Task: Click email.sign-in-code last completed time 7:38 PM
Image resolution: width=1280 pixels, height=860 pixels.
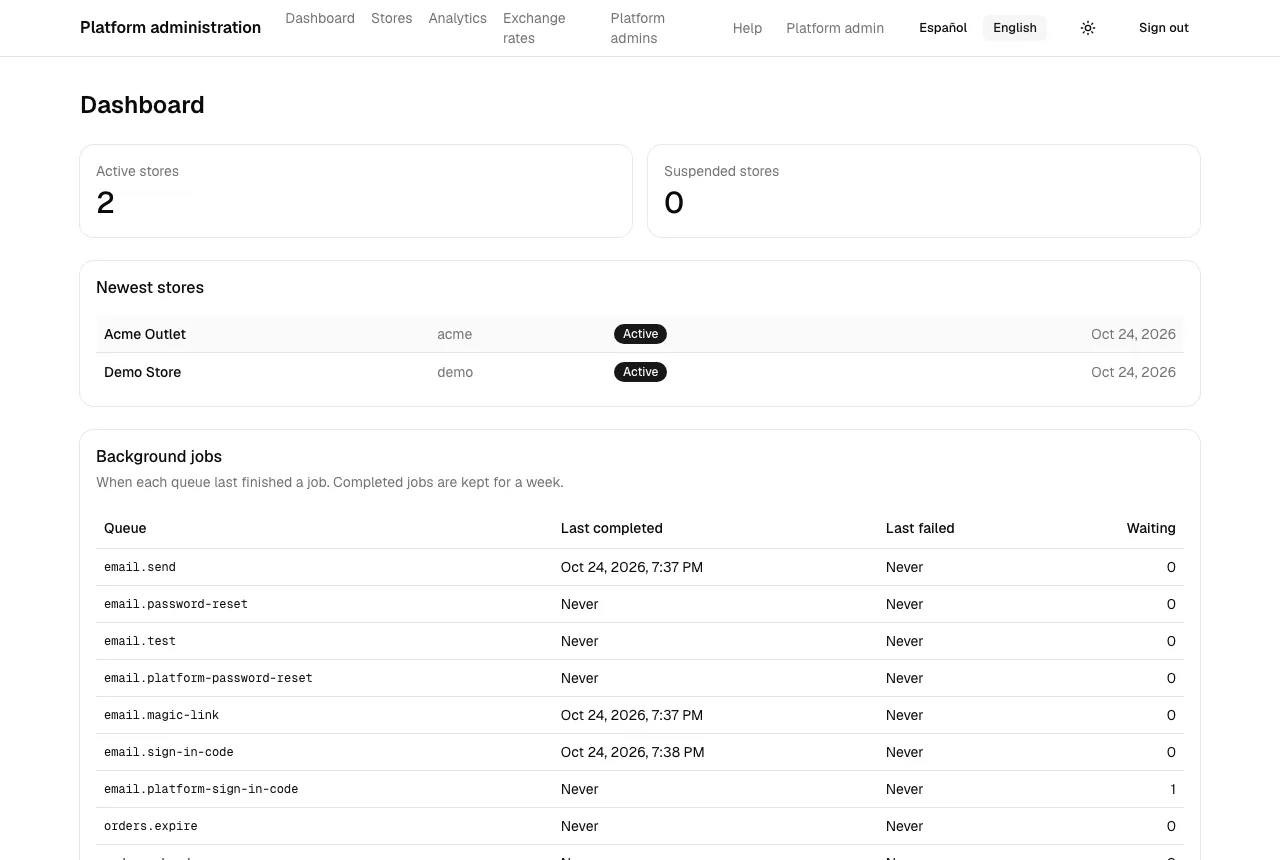Action: [x=633, y=752]
